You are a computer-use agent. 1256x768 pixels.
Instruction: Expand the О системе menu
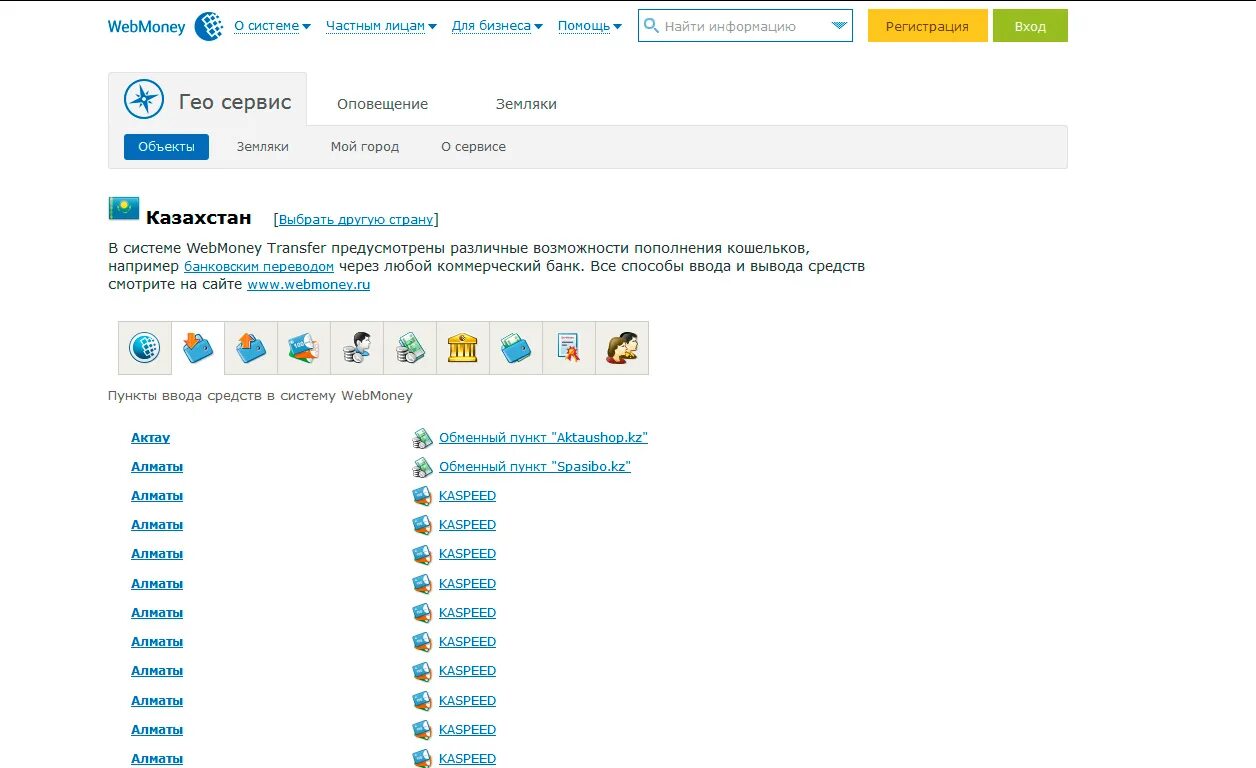tap(272, 26)
